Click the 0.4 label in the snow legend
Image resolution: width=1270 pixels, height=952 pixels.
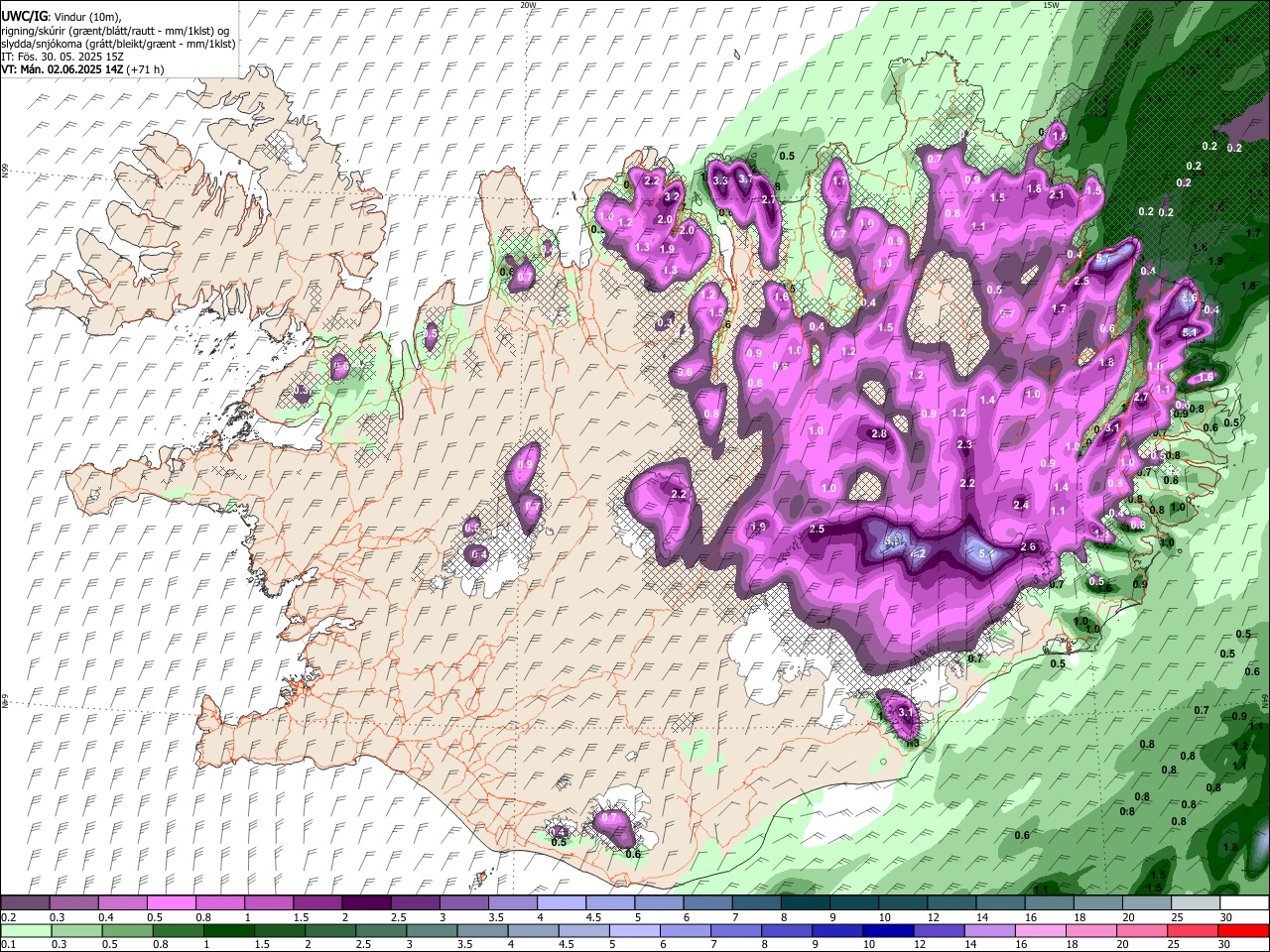[106, 917]
